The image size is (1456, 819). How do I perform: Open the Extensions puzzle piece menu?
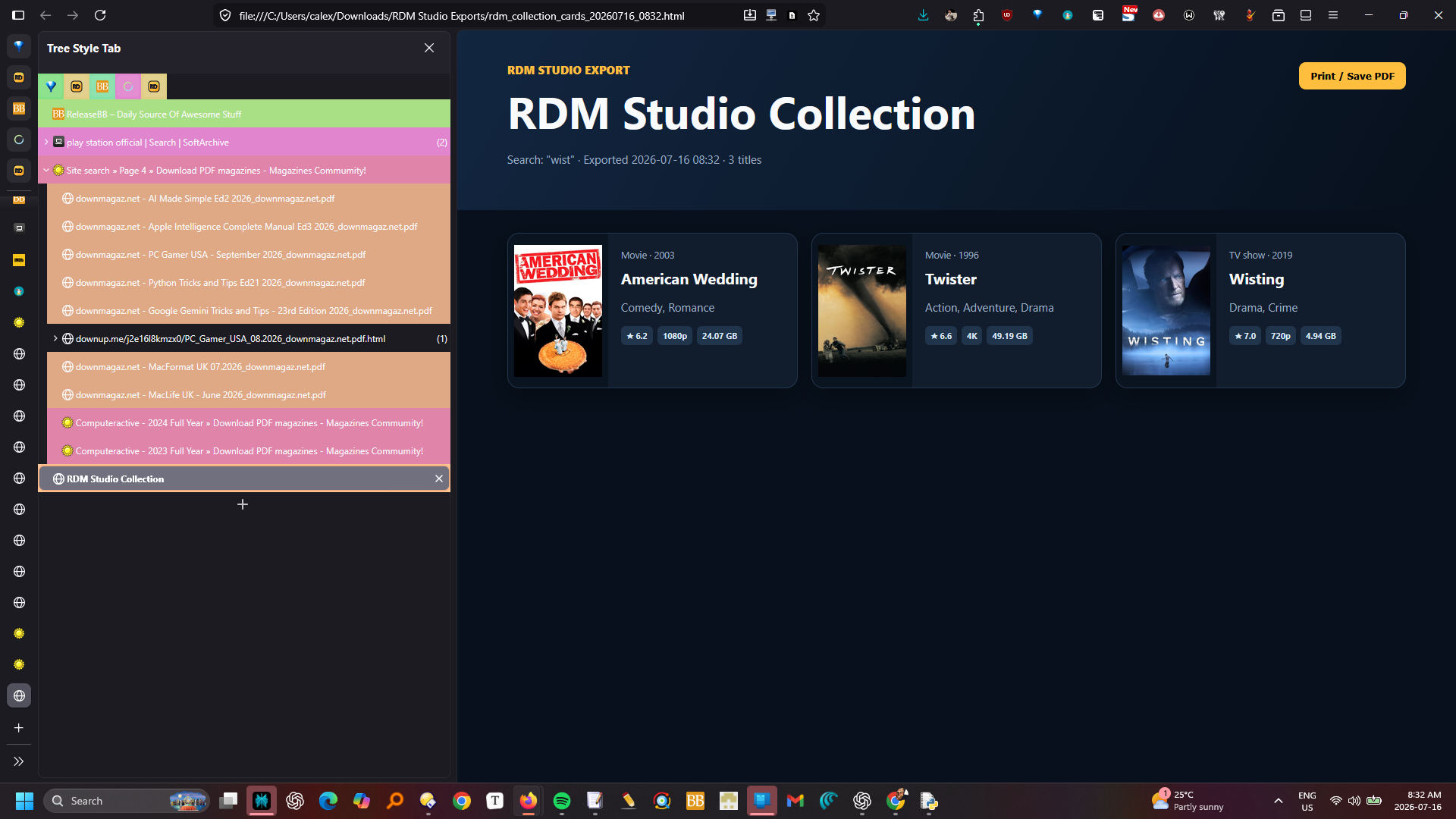coord(978,15)
